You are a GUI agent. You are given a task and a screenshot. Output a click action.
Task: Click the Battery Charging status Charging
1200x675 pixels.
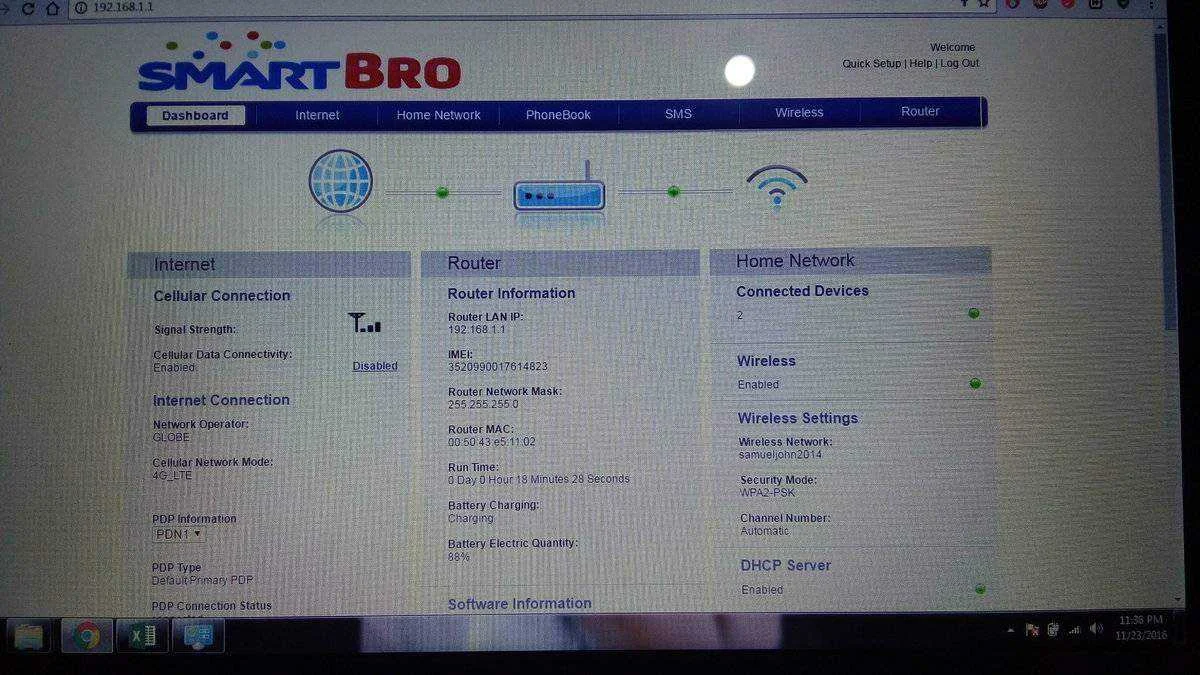coord(471,518)
